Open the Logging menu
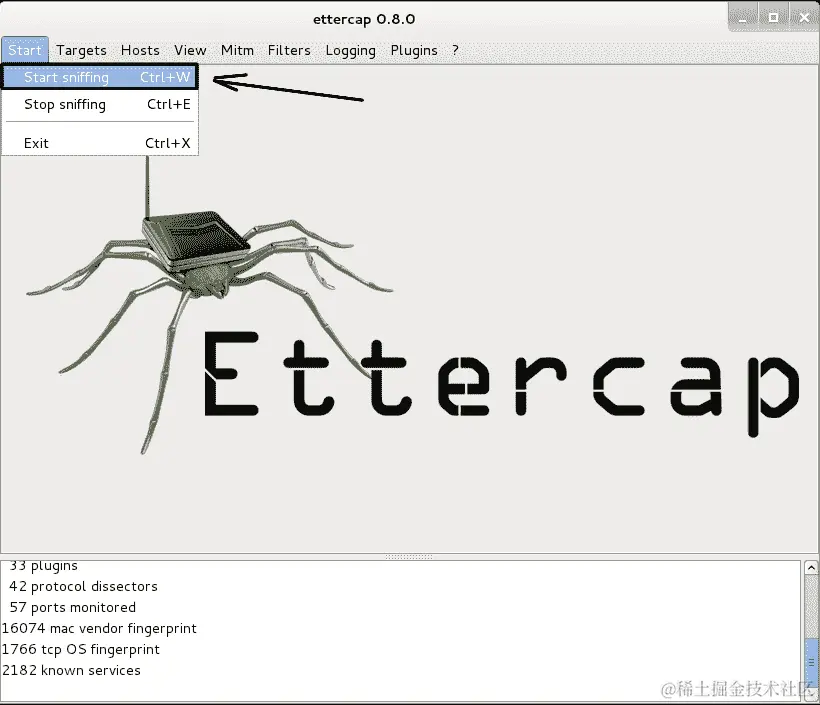The image size is (820, 705). [x=350, y=50]
